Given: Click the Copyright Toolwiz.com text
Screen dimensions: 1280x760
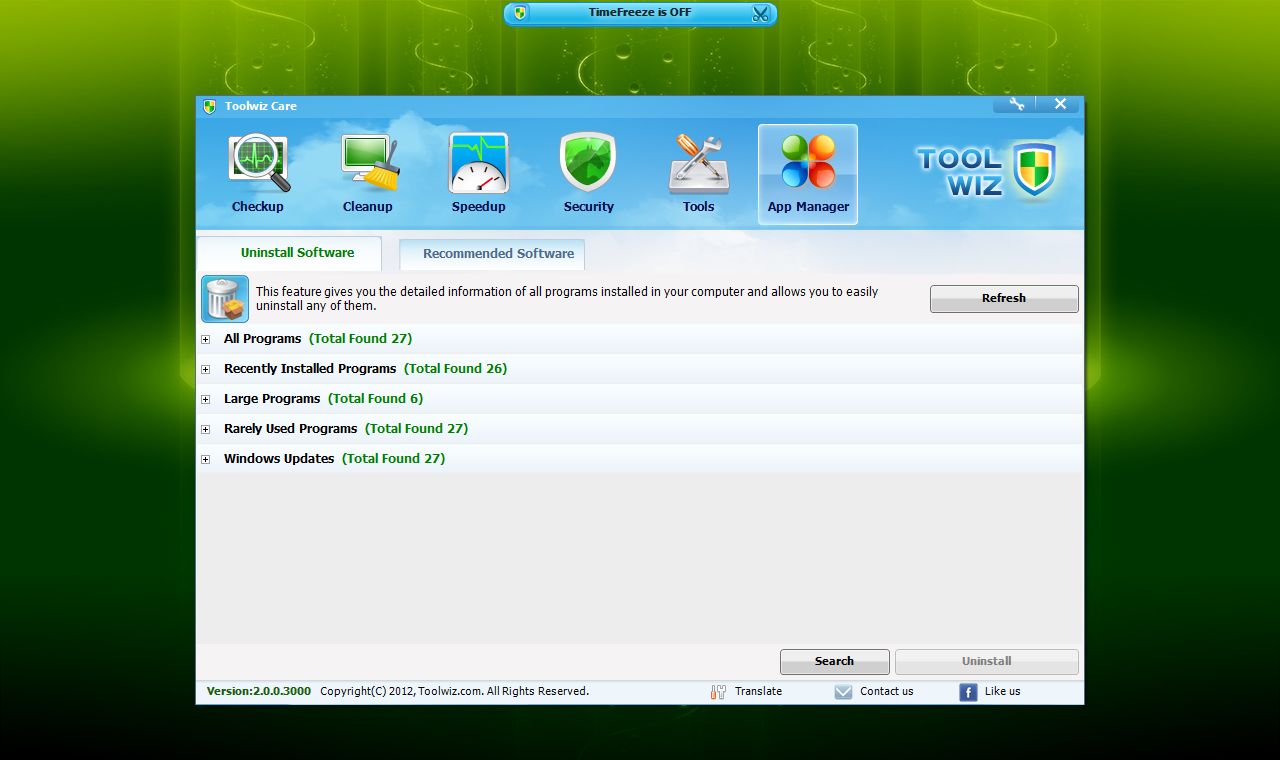Looking at the screenshot, I should [x=455, y=691].
